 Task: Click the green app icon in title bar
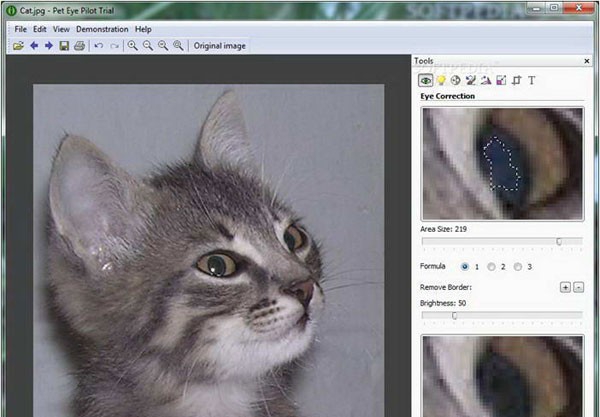[x=11, y=11]
